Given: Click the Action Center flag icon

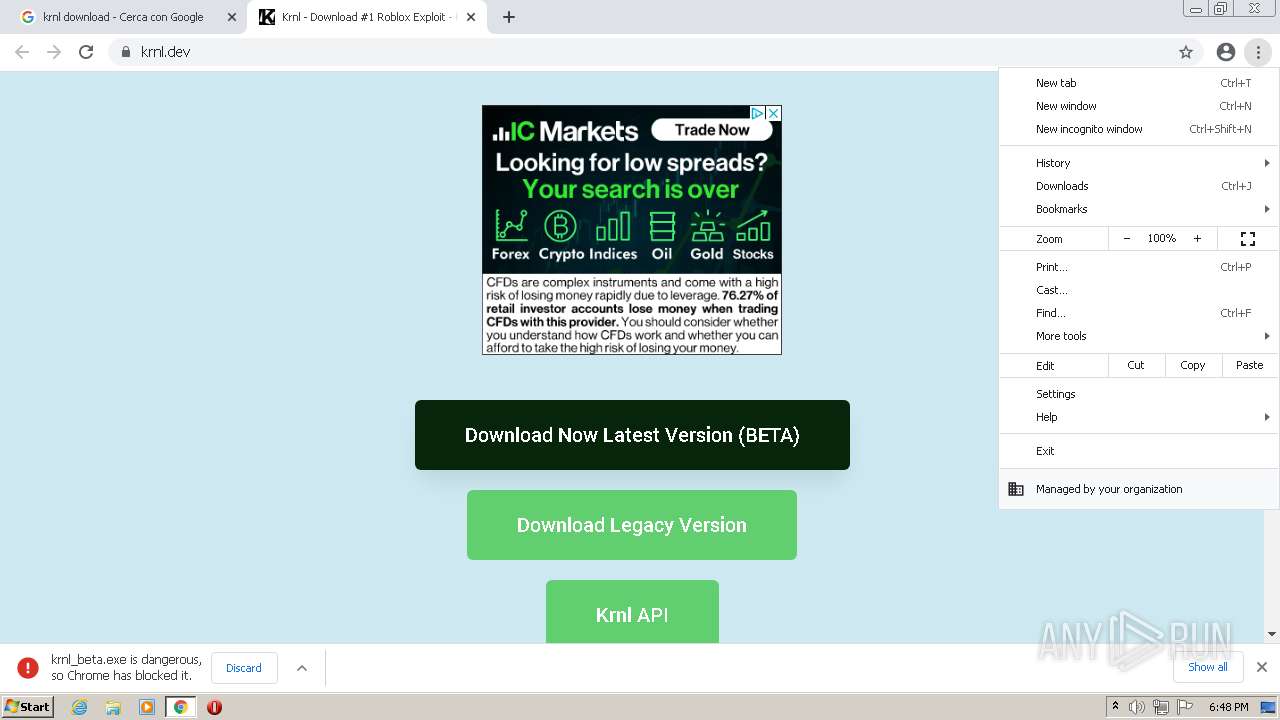Looking at the screenshot, I should [x=1185, y=707].
